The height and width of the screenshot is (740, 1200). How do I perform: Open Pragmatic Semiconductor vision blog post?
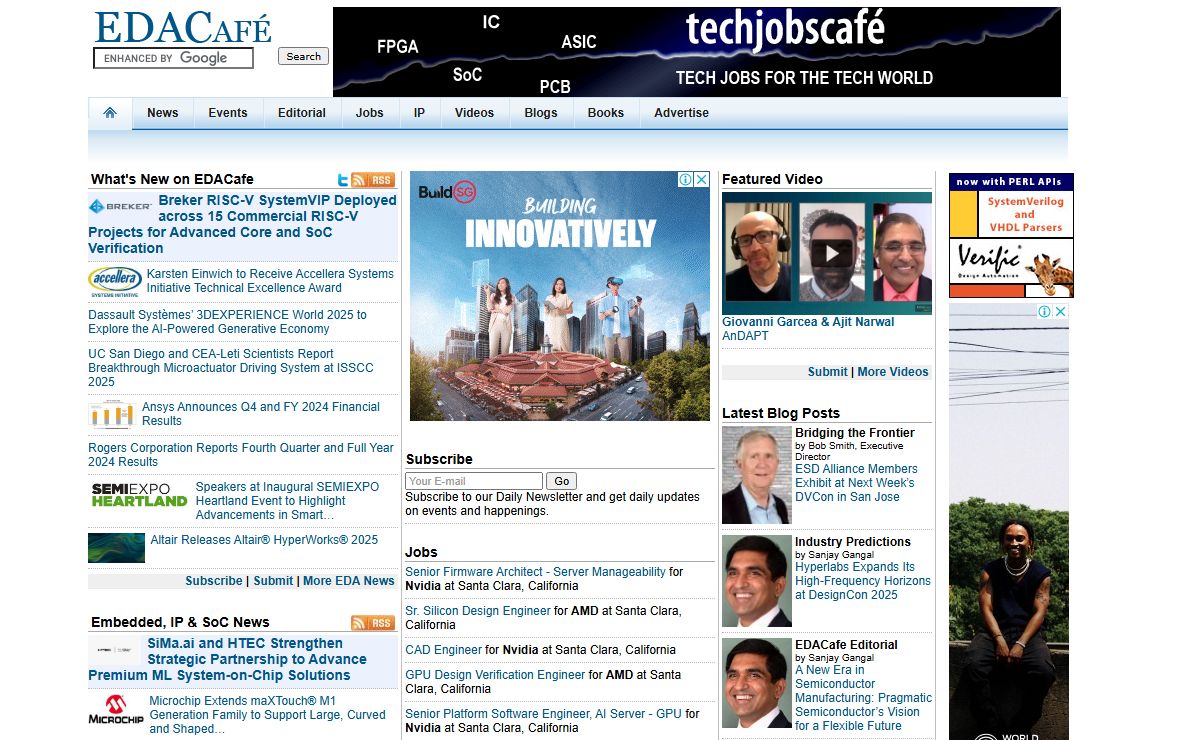863,698
